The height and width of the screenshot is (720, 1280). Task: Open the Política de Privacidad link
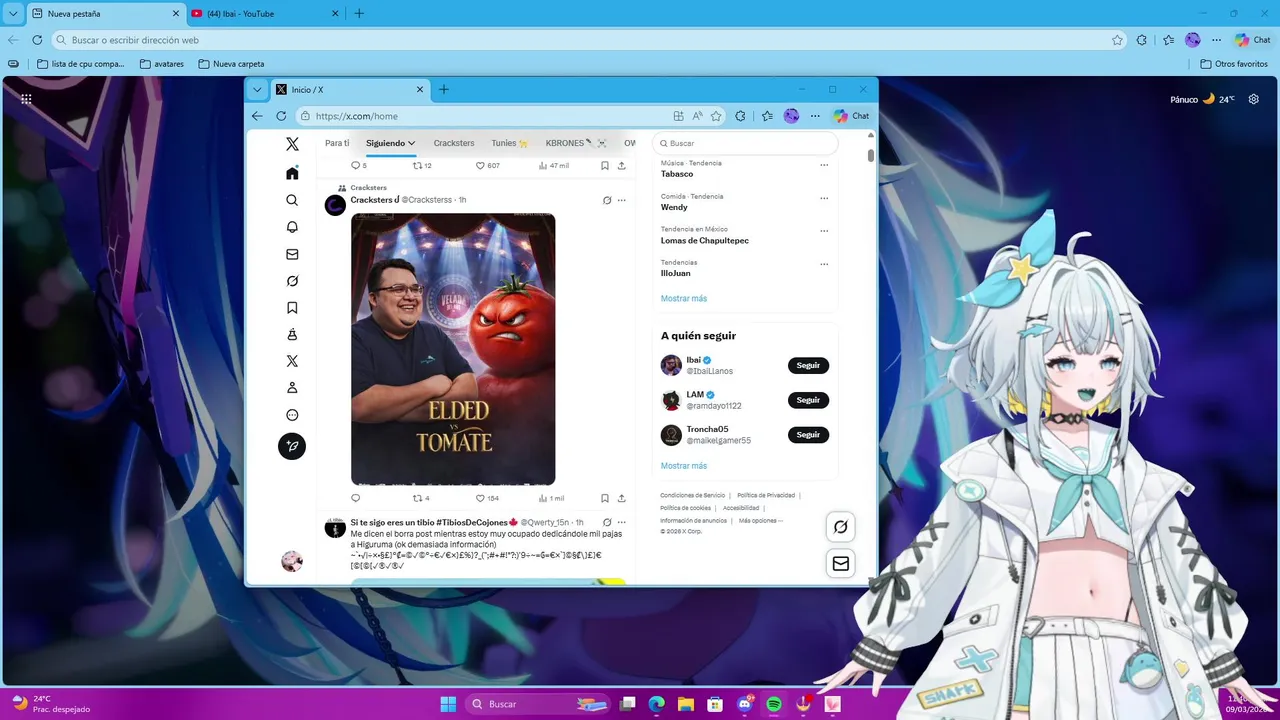tap(766, 495)
